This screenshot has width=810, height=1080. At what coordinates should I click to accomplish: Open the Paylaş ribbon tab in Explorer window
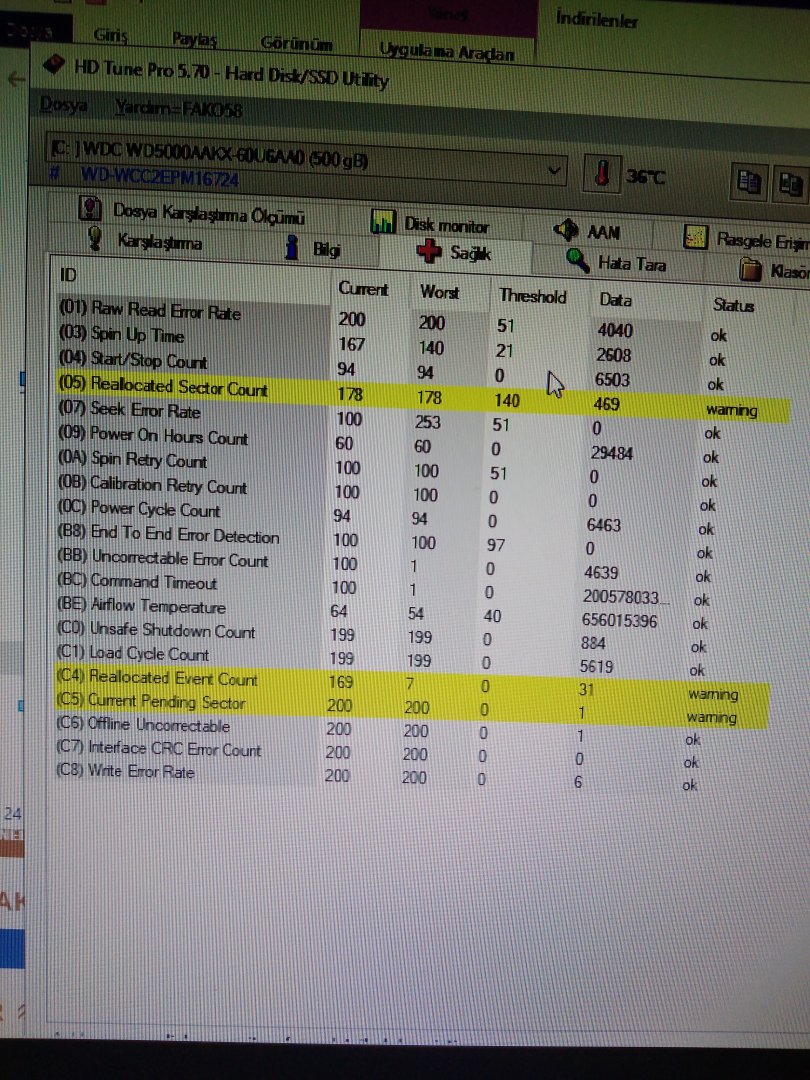pyautogui.click(x=194, y=39)
